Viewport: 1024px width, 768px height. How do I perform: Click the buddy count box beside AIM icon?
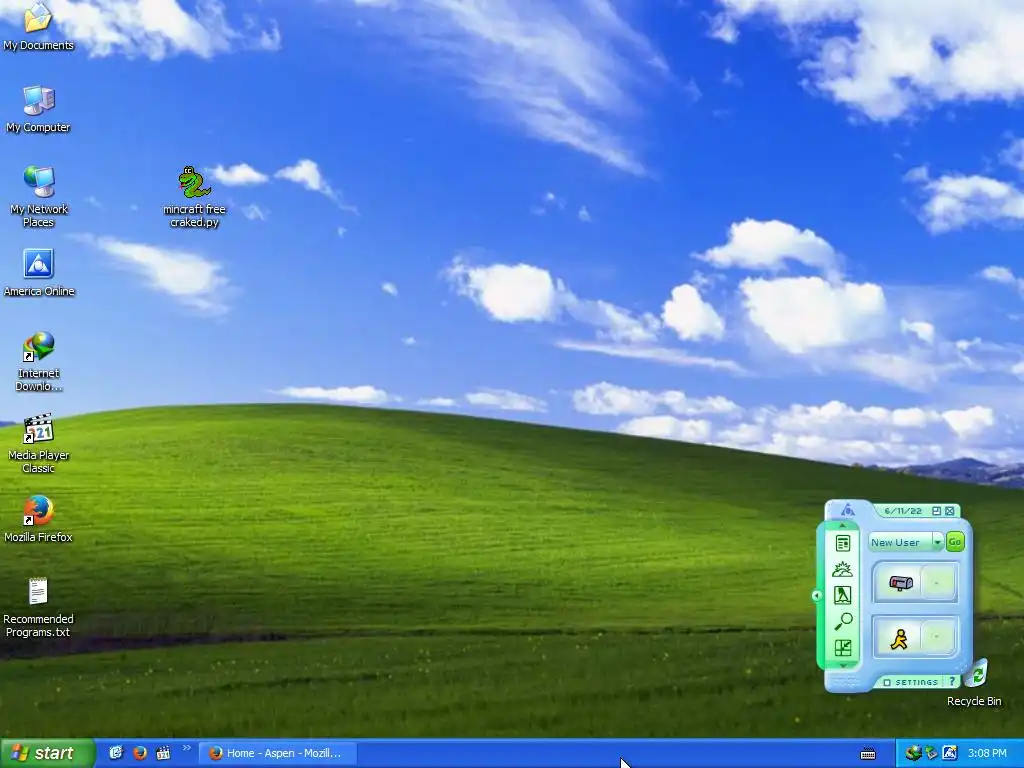(x=938, y=638)
